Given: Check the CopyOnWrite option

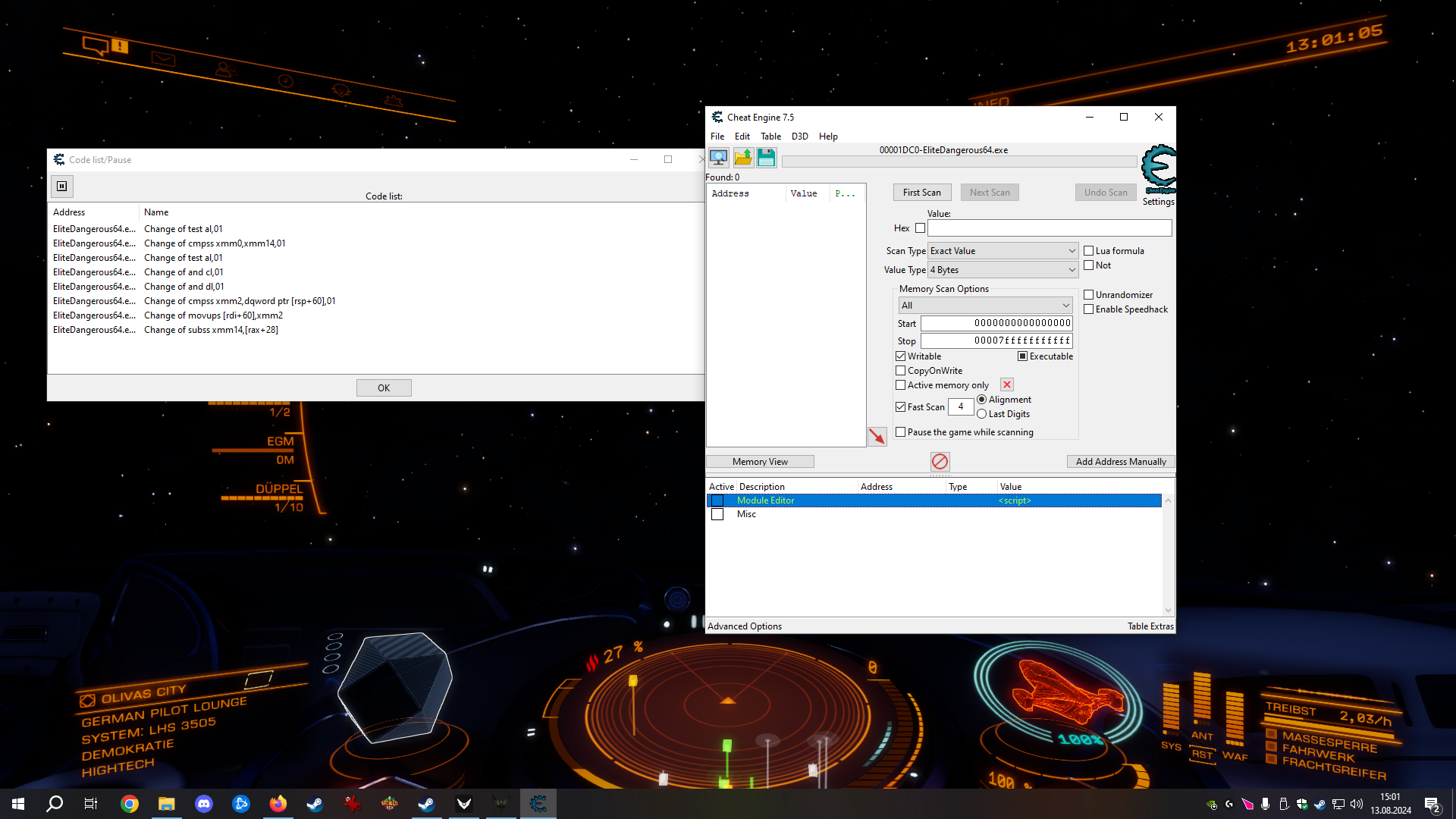Looking at the screenshot, I should point(901,371).
